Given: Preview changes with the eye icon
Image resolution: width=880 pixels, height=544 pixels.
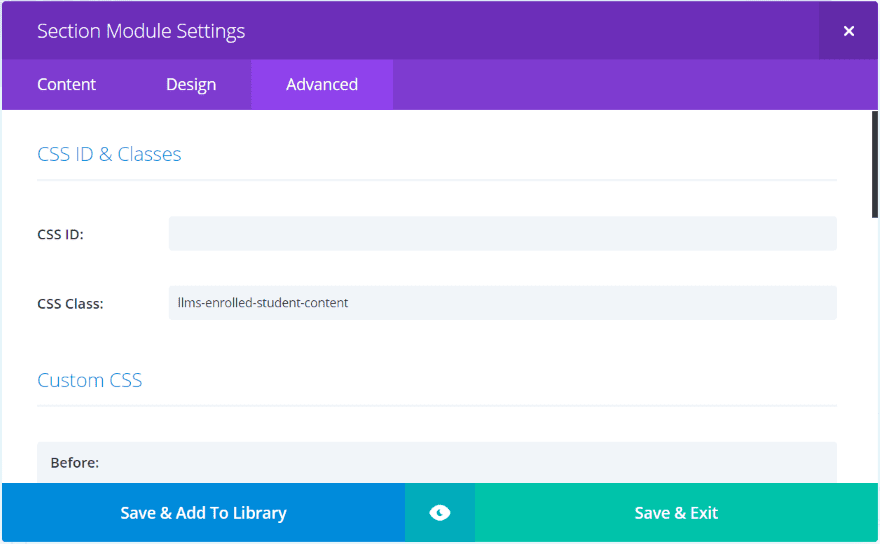Looking at the screenshot, I should [x=440, y=513].
